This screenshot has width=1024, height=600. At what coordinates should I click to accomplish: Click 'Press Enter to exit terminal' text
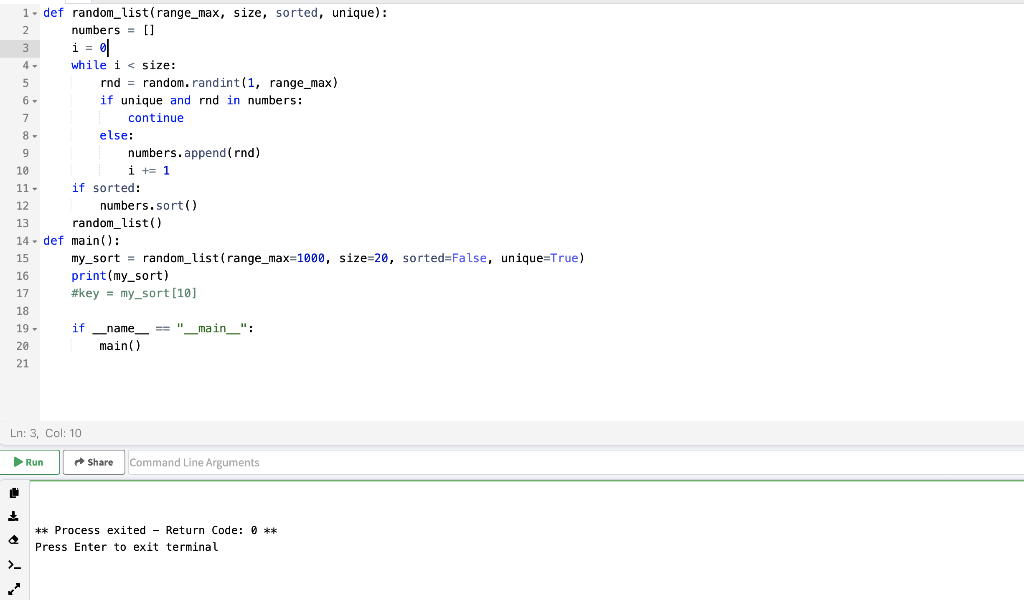point(127,547)
